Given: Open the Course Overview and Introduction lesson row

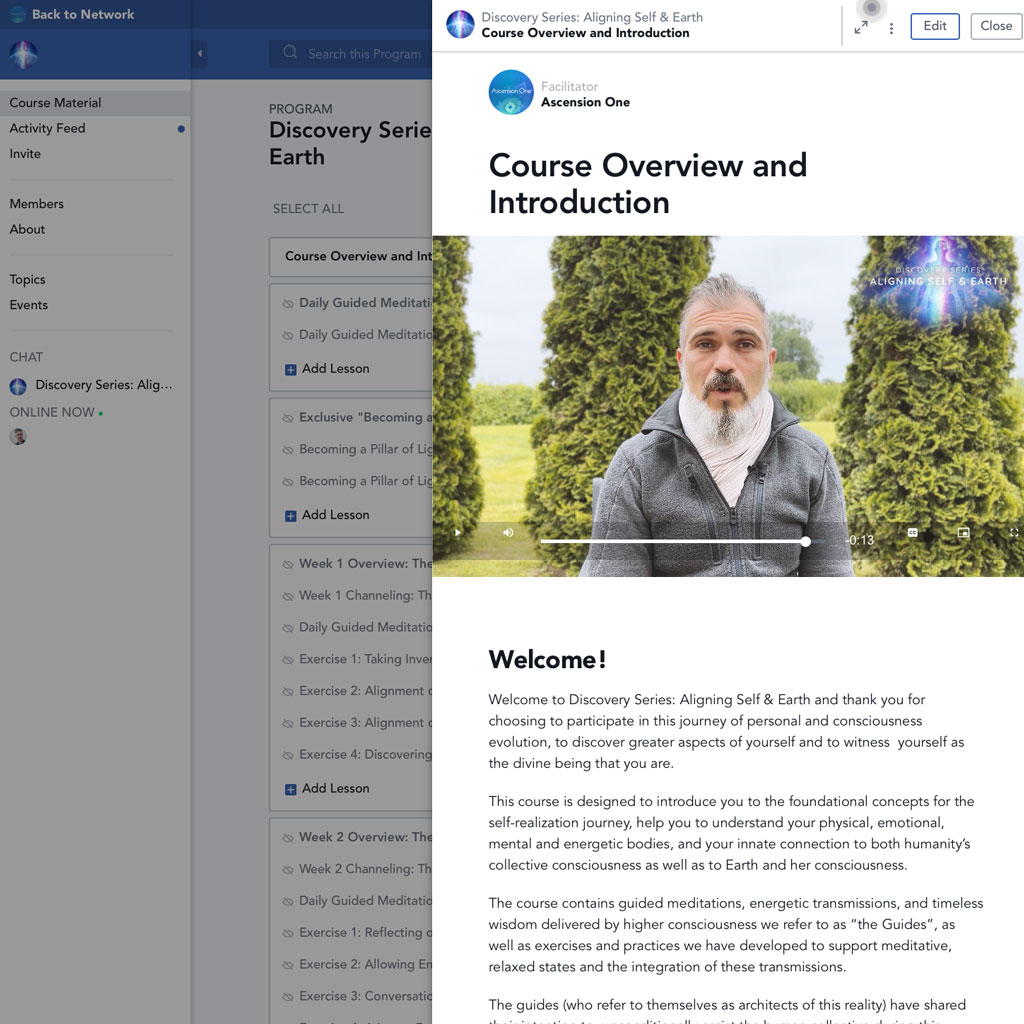Looking at the screenshot, I should (x=351, y=257).
